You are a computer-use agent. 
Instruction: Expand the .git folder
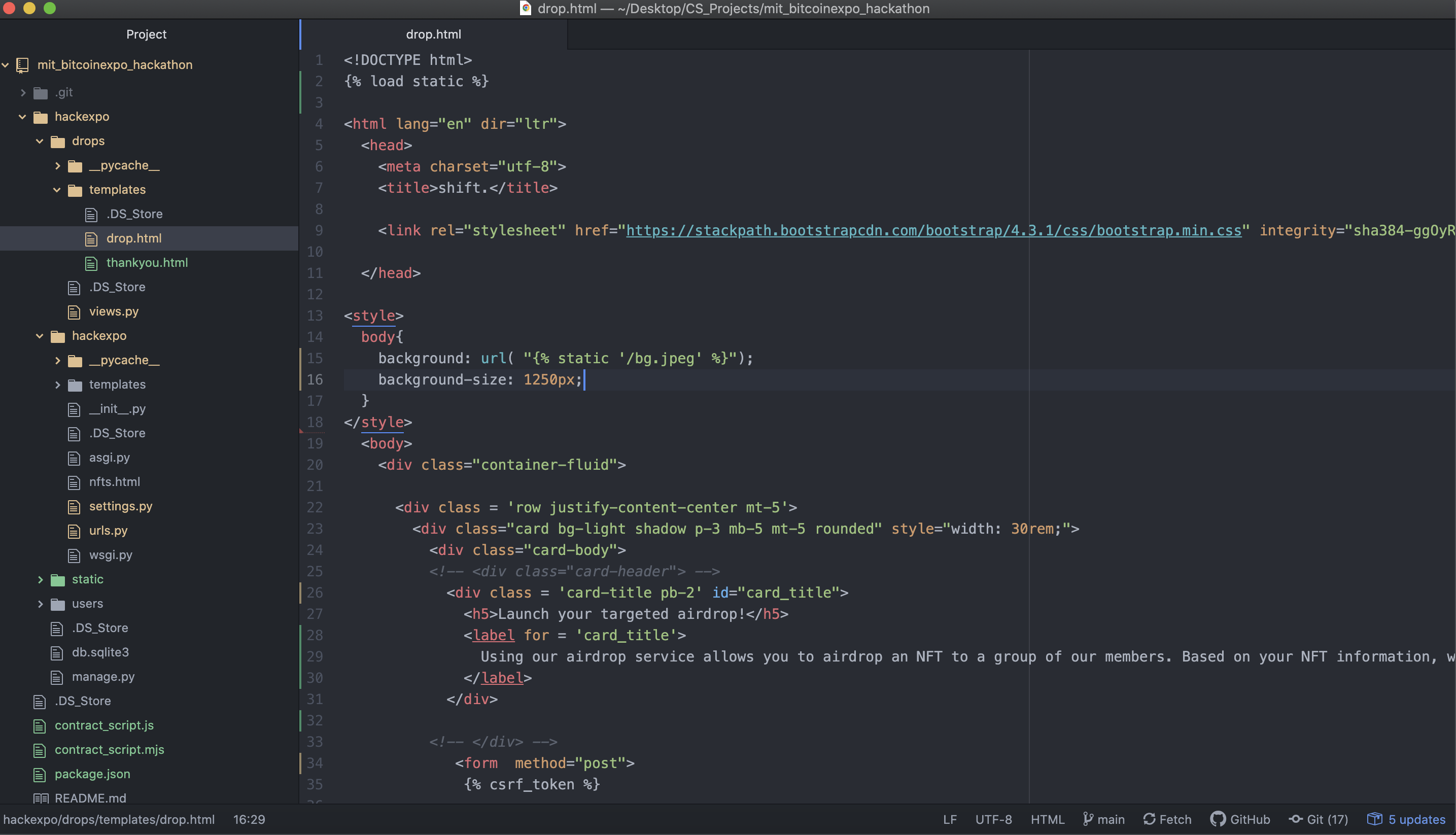[23, 92]
